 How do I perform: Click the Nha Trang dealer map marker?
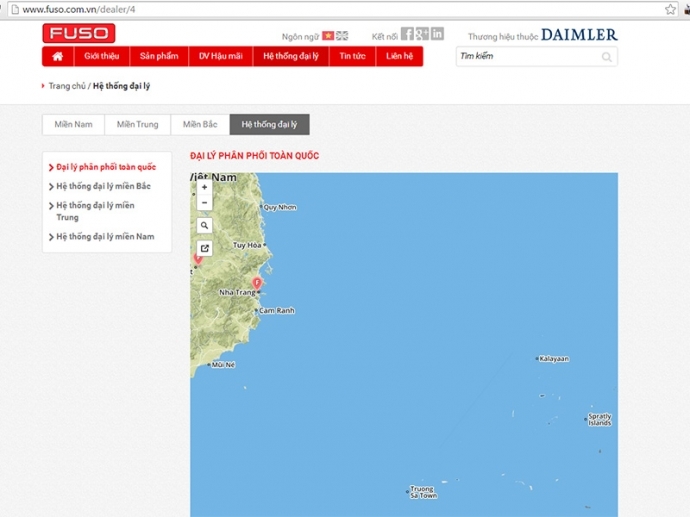point(257,284)
